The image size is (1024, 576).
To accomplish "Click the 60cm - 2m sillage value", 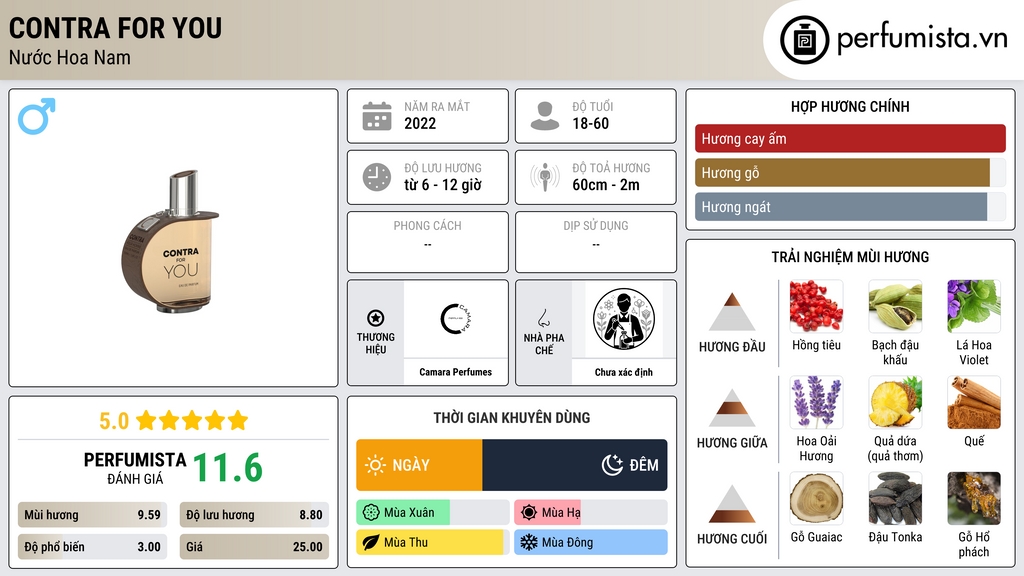I will (606, 185).
